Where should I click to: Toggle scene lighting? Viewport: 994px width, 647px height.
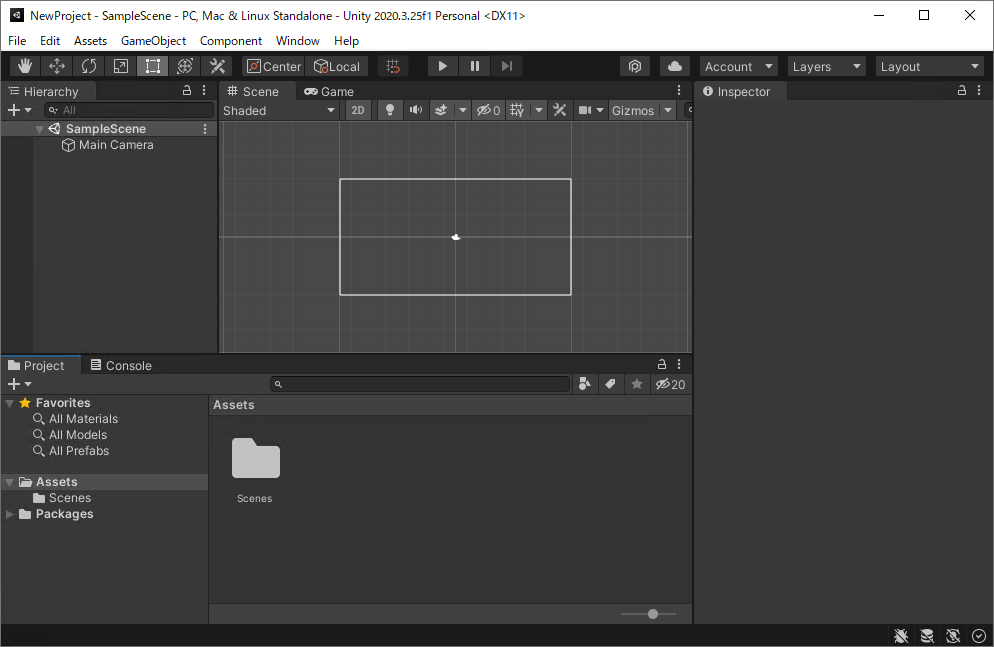coord(390,110)
